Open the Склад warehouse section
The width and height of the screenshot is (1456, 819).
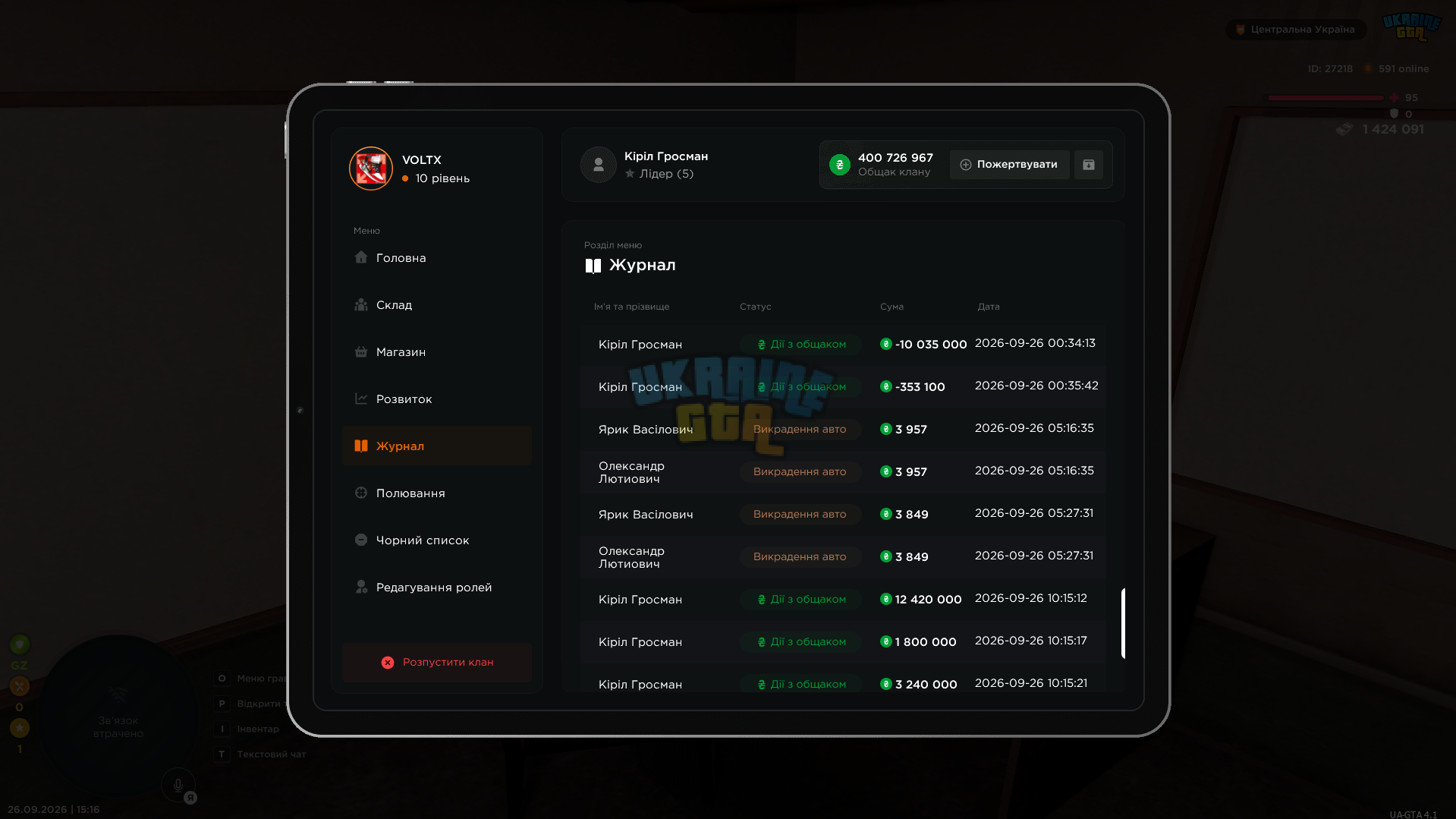[x=436, y=305]
